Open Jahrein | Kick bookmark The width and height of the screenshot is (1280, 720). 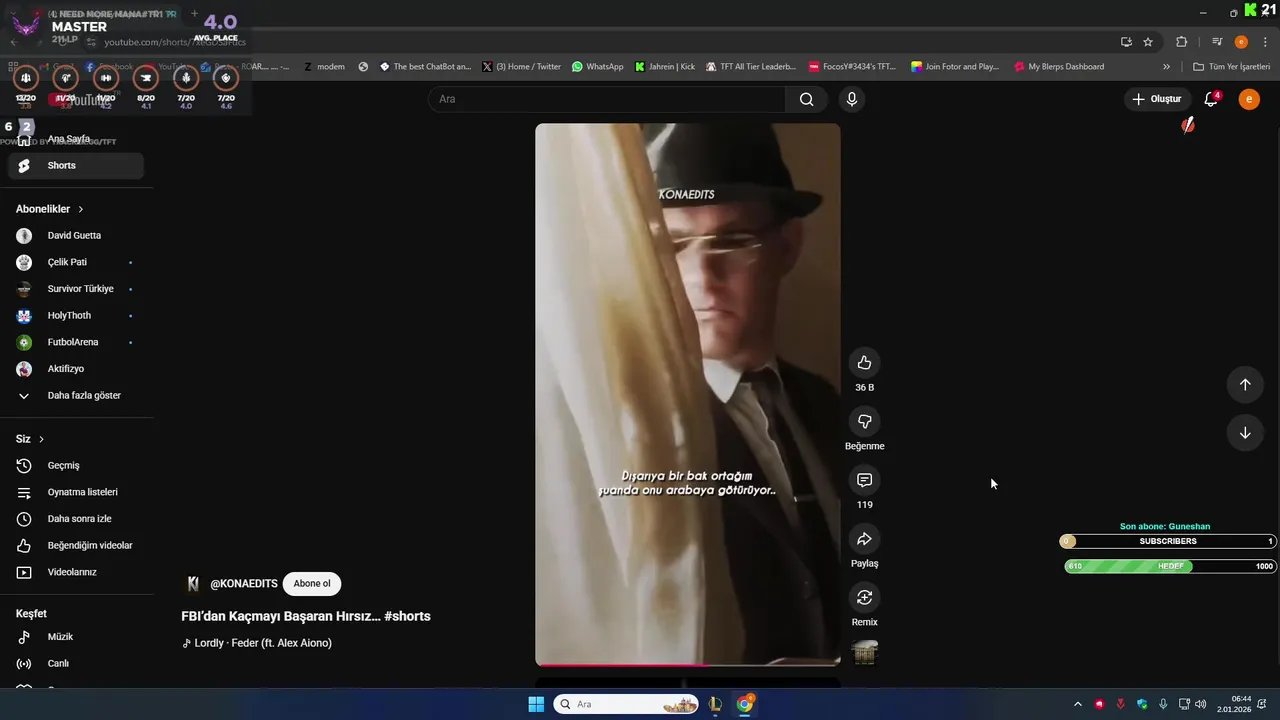click(664, 67)
